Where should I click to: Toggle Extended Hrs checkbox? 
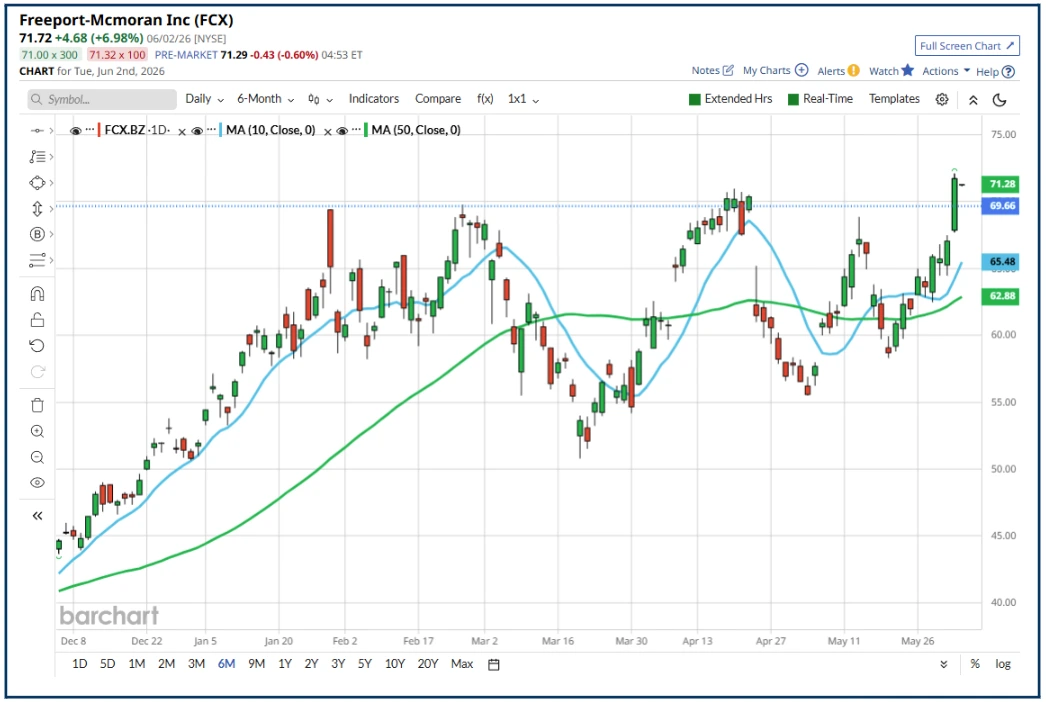coord(694,99)
